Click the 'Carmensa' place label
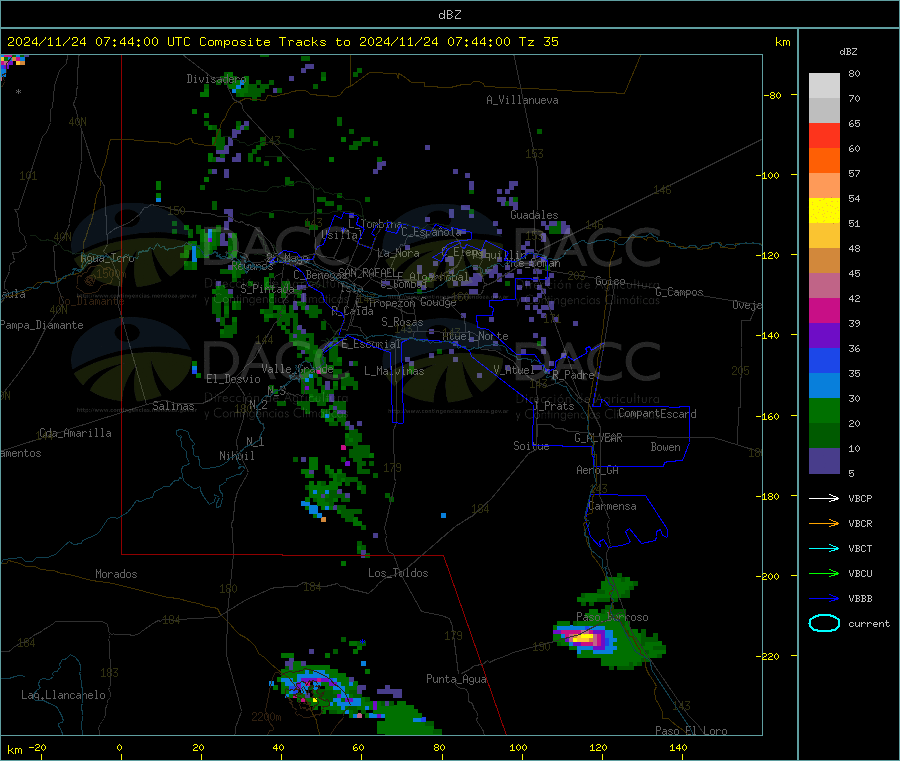Screen dimensions: 900x761 pyautogui.click(x=612, y=506)
